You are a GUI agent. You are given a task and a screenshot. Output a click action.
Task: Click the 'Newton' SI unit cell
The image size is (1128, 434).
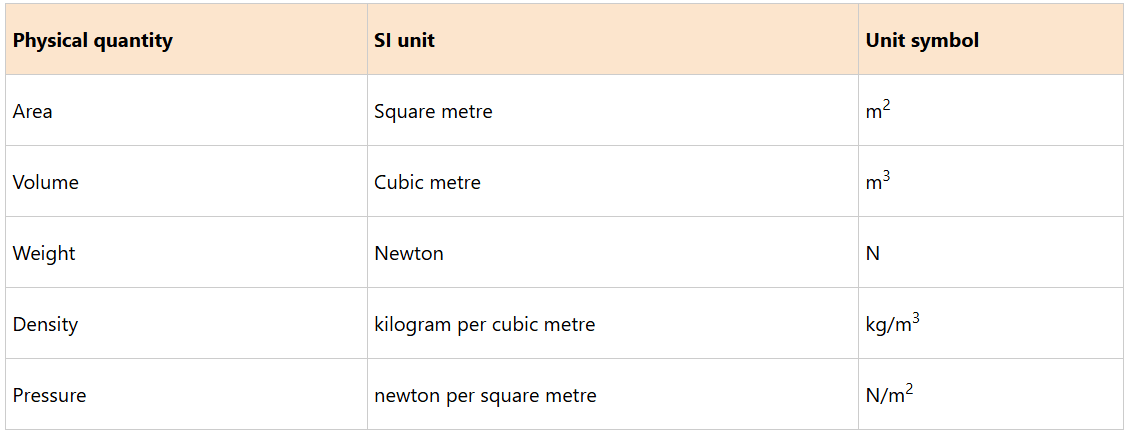click(x=409, y=254)
